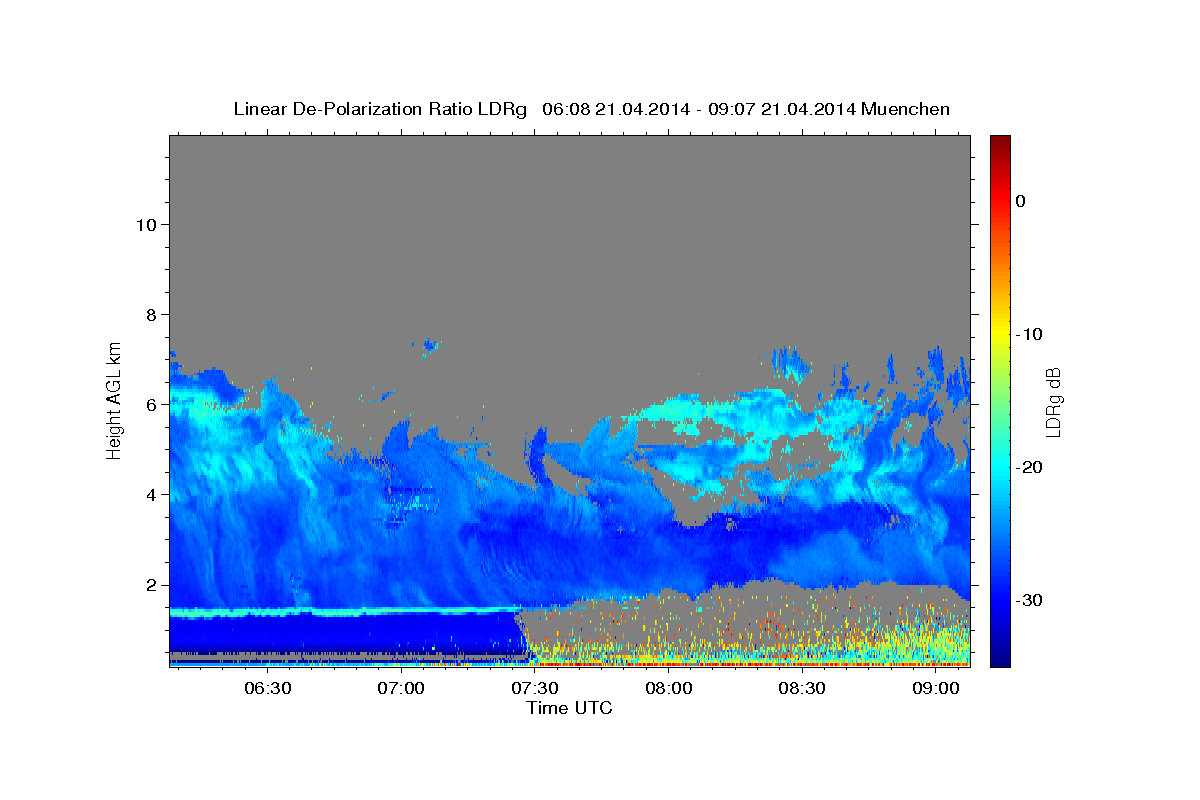
Task: Click the height tick label 8
Action: point(151,314)
